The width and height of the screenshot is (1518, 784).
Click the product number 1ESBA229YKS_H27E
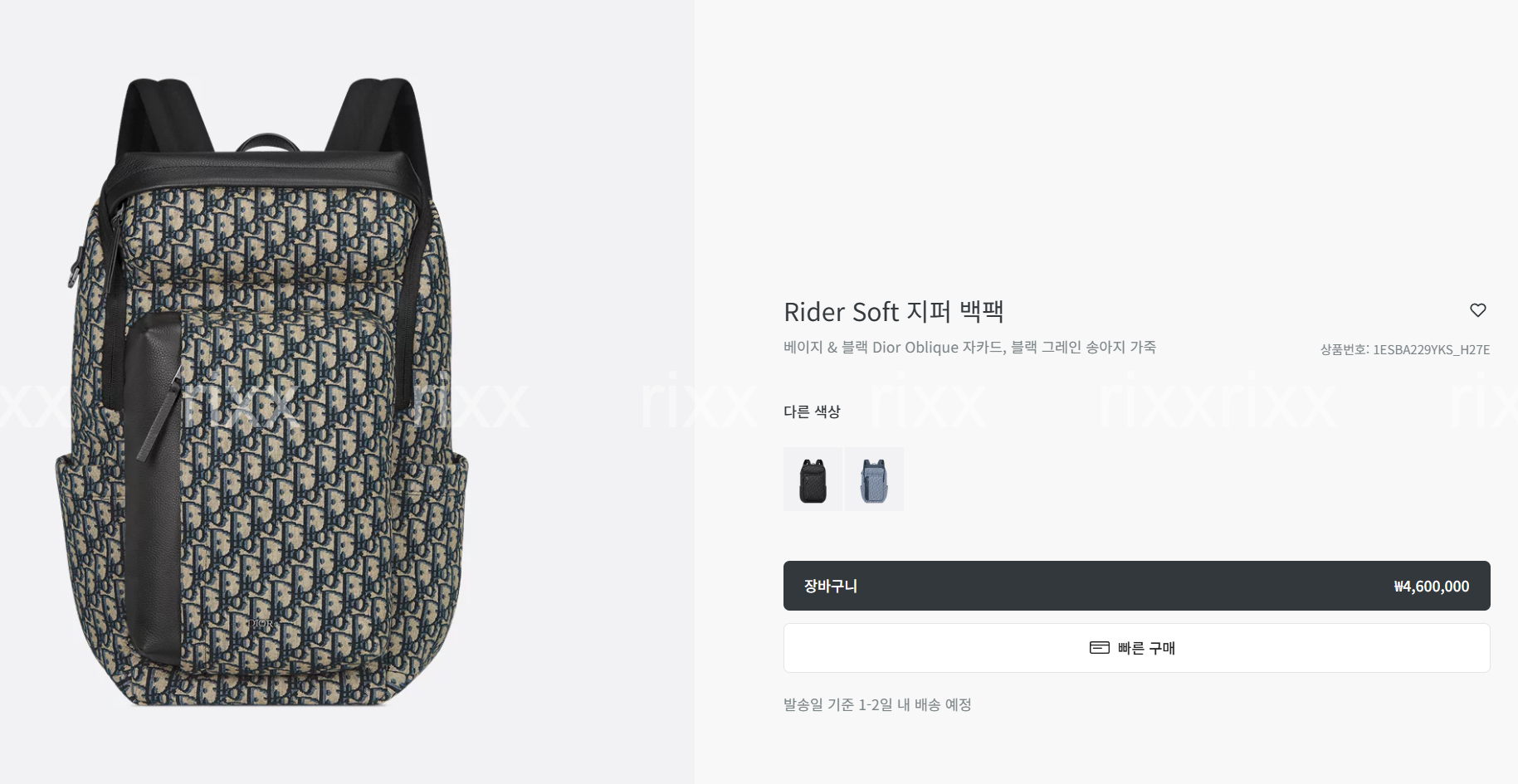pyautogui.click(x=1404, y=349)
